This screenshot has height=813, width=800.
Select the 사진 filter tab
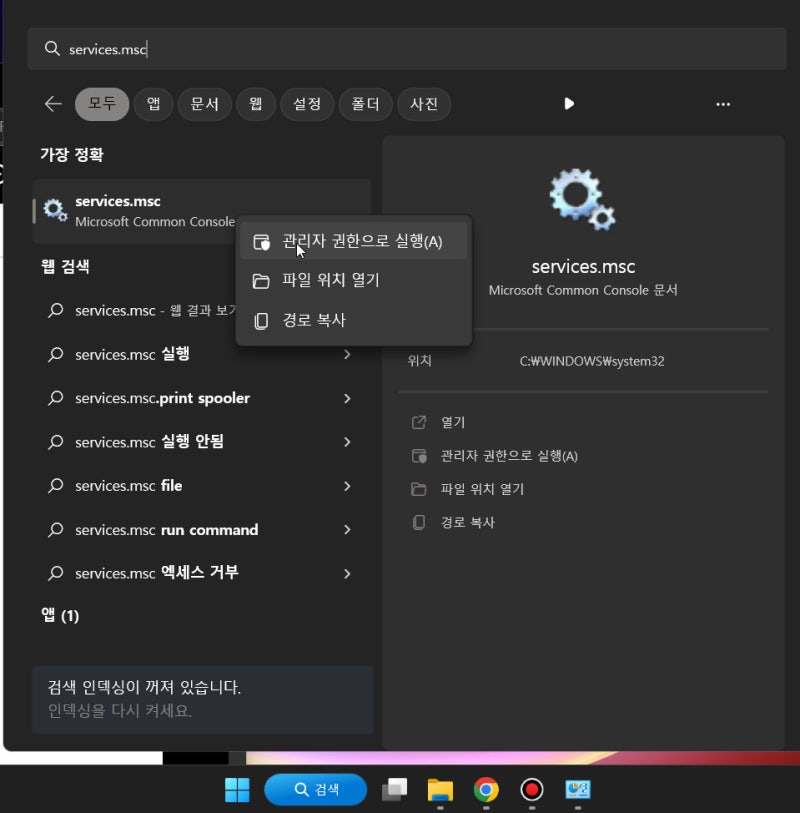424,104
